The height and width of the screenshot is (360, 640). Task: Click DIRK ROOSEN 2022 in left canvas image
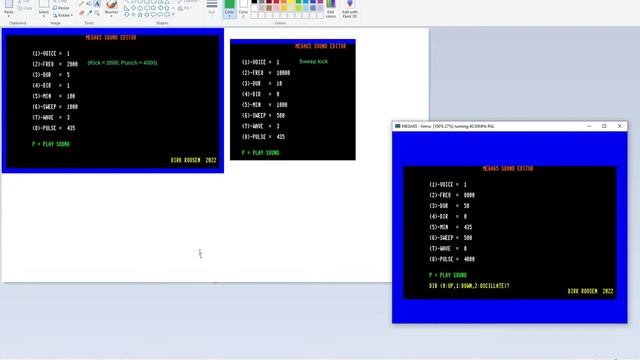[193, 160]
